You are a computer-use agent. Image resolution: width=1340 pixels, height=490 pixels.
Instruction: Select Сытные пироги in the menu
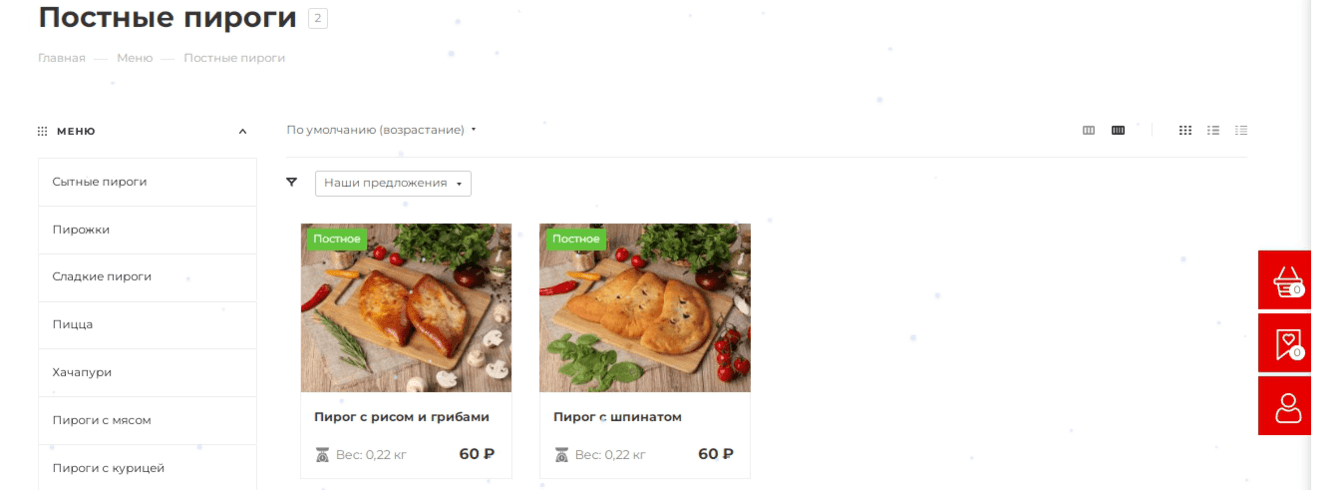(147, 182)
